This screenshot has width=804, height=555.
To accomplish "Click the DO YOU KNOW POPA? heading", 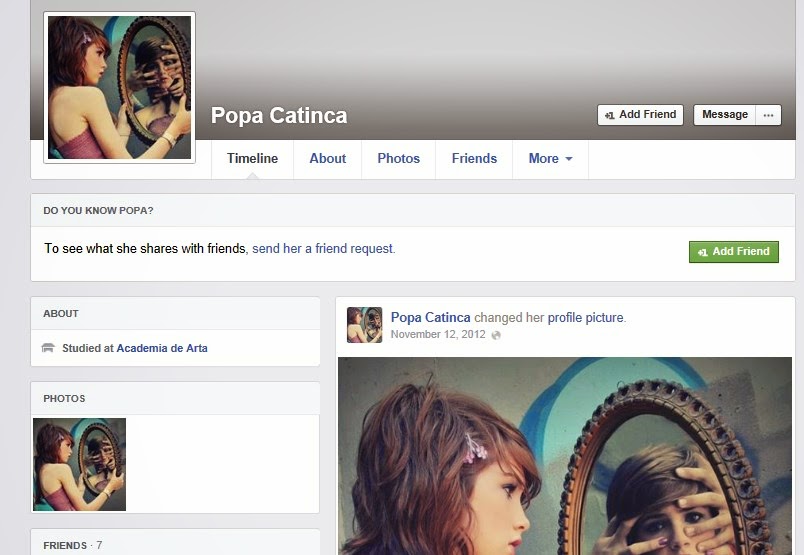I will [98, 211].
